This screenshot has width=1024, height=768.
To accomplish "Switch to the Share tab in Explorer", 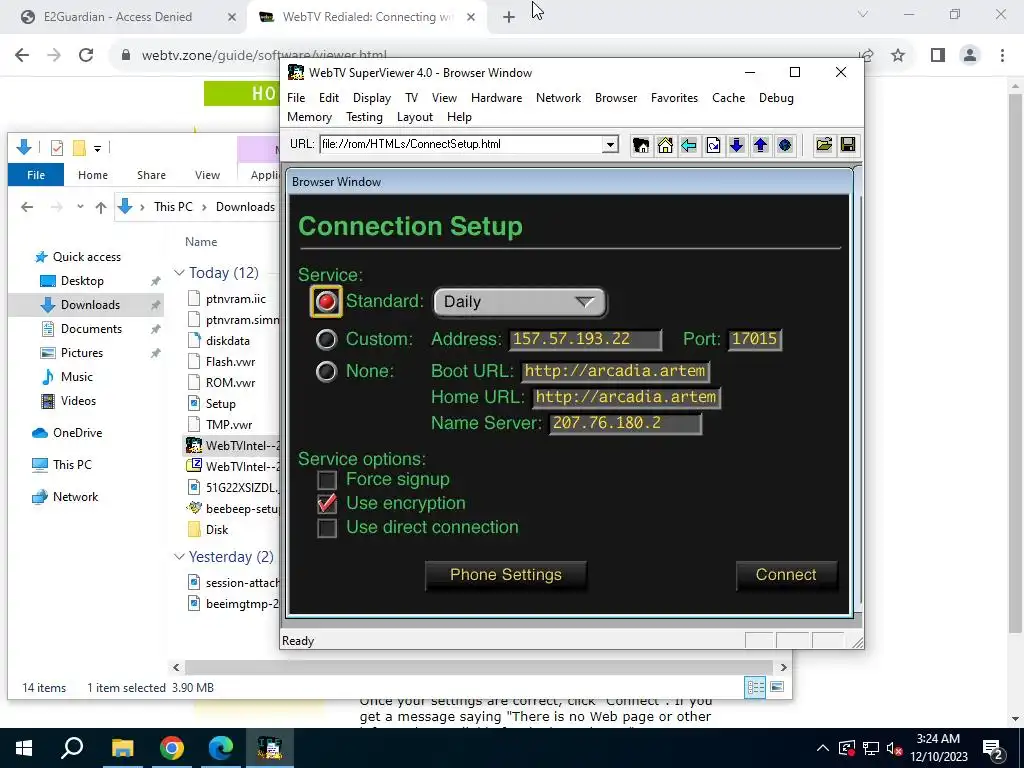I will tap(151, 175).
